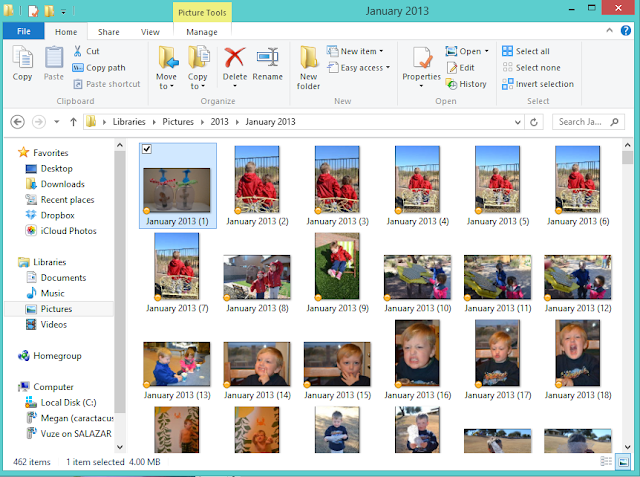Rename the selected picture
This screenshot has height=477, width=640.
click(x=267, y=64)
